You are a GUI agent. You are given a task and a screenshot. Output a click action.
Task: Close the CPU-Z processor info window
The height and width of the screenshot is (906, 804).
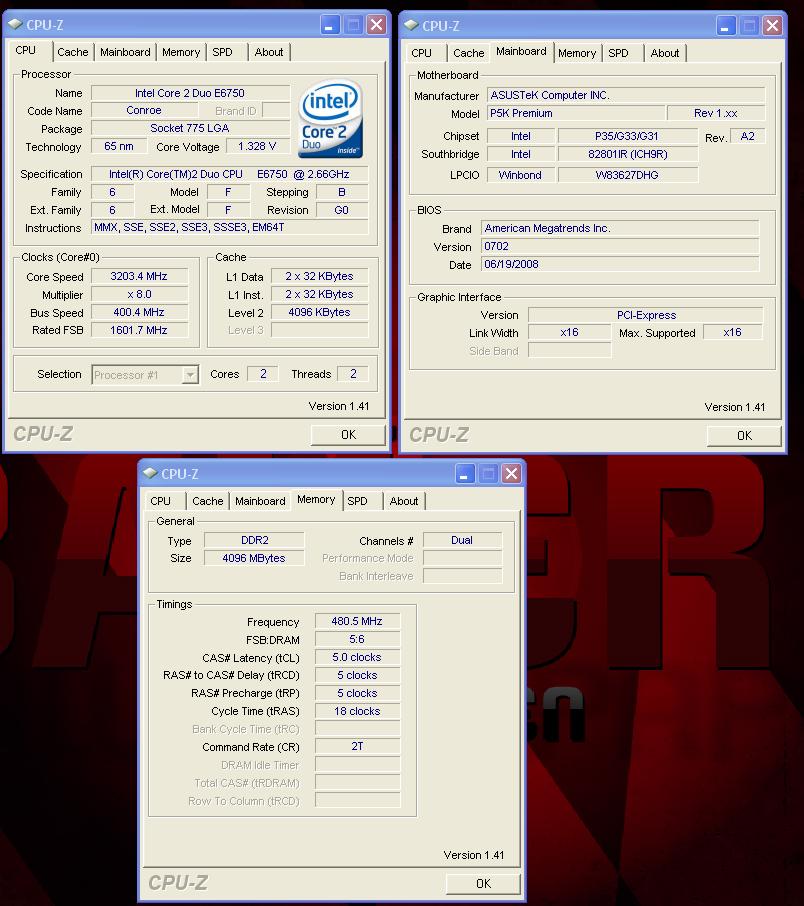pos(376,25)
